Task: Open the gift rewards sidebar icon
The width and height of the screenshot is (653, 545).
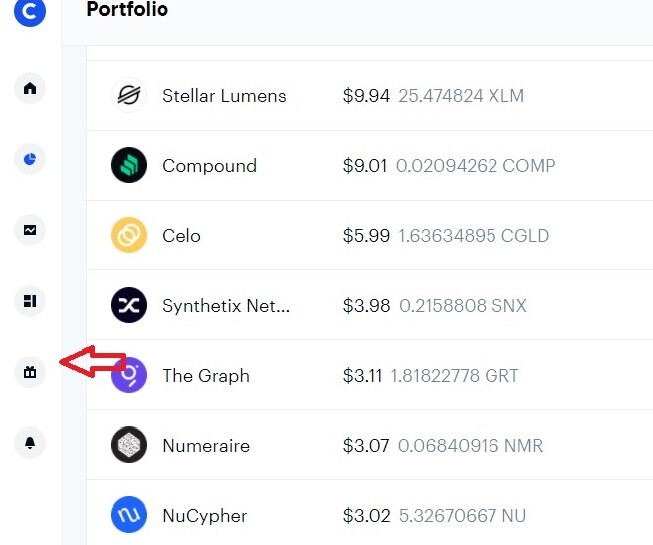Action: (30, 373)
